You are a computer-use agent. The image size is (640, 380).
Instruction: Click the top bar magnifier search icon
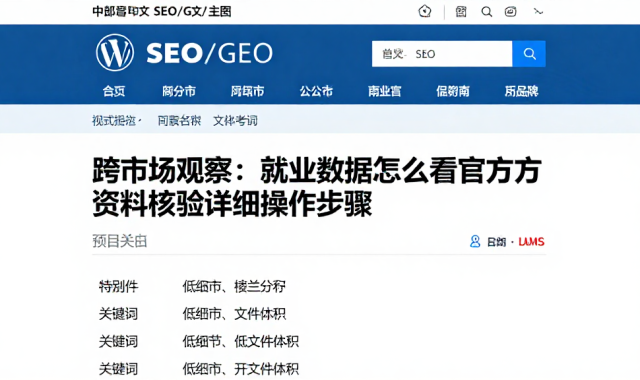pyautogui.click(x=487, y=11)
